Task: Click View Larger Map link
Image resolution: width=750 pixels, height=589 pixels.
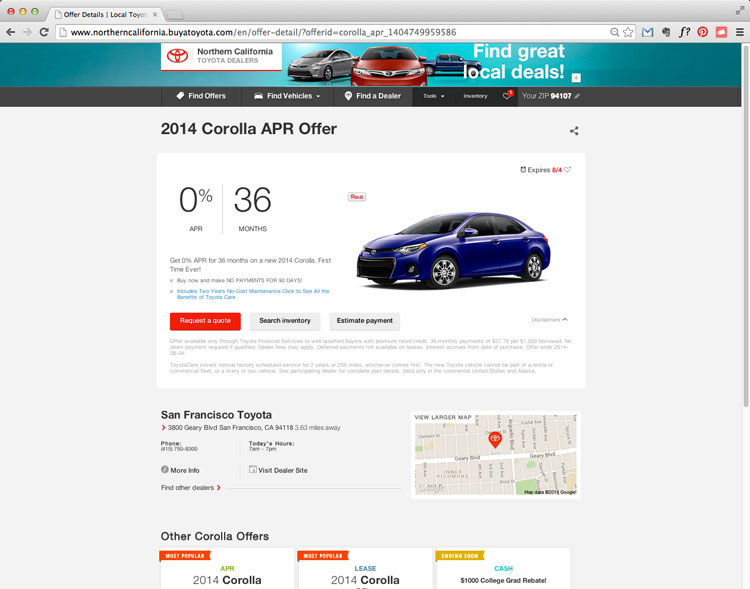Action: [x=443, y=417]
